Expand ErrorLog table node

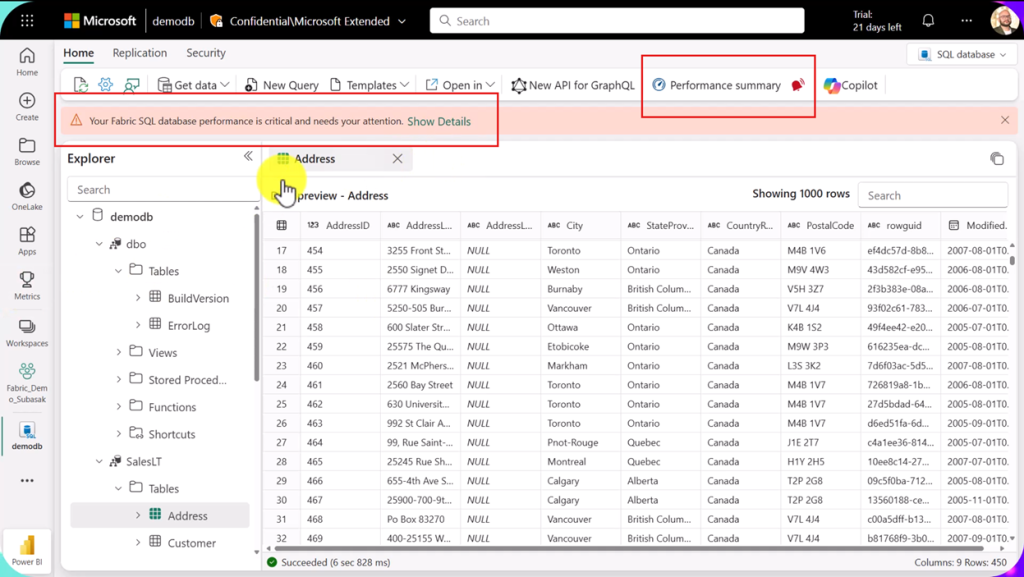click(x=138, y=325)
